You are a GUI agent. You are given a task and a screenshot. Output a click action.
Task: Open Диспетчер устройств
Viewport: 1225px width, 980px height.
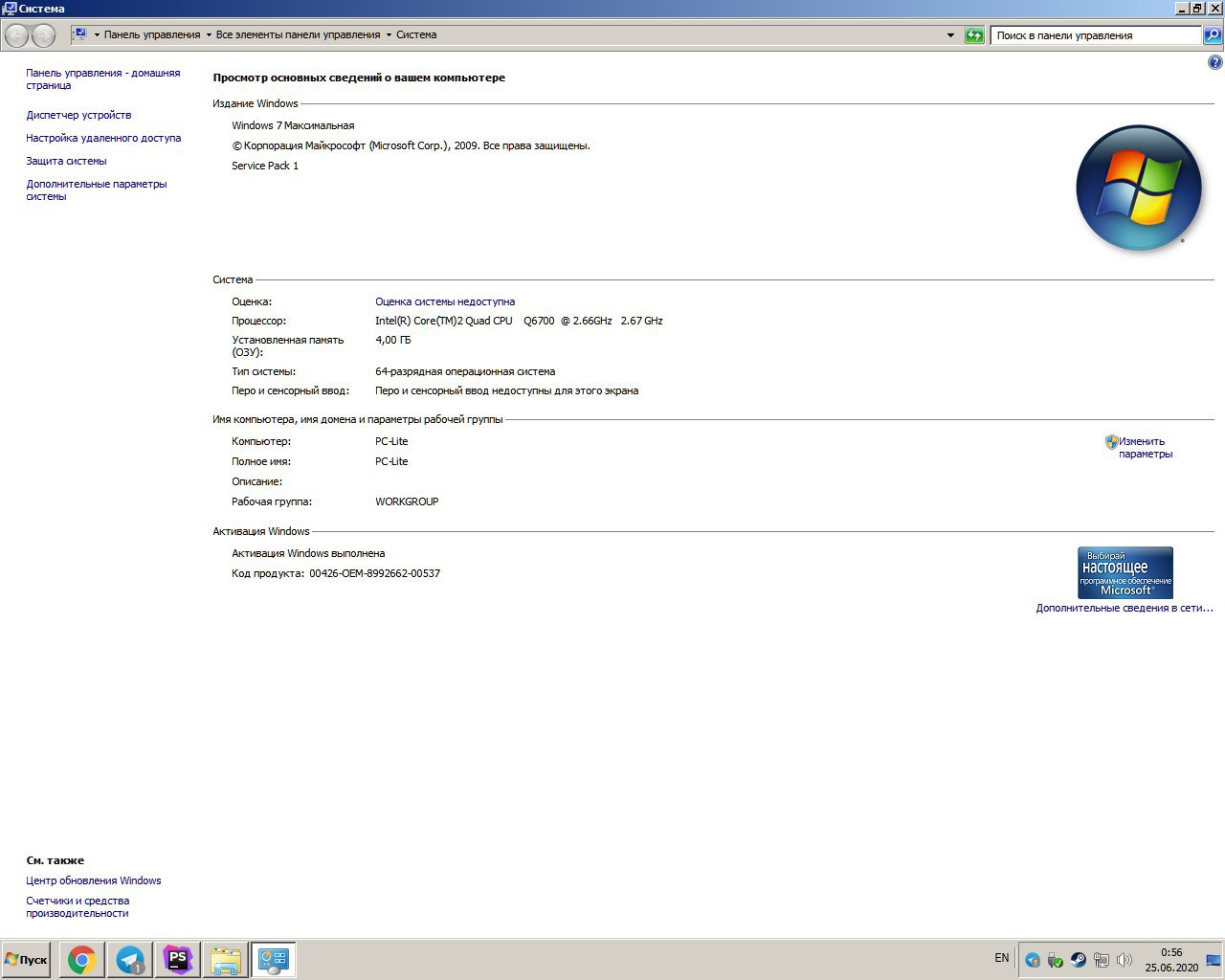[78, 115]
